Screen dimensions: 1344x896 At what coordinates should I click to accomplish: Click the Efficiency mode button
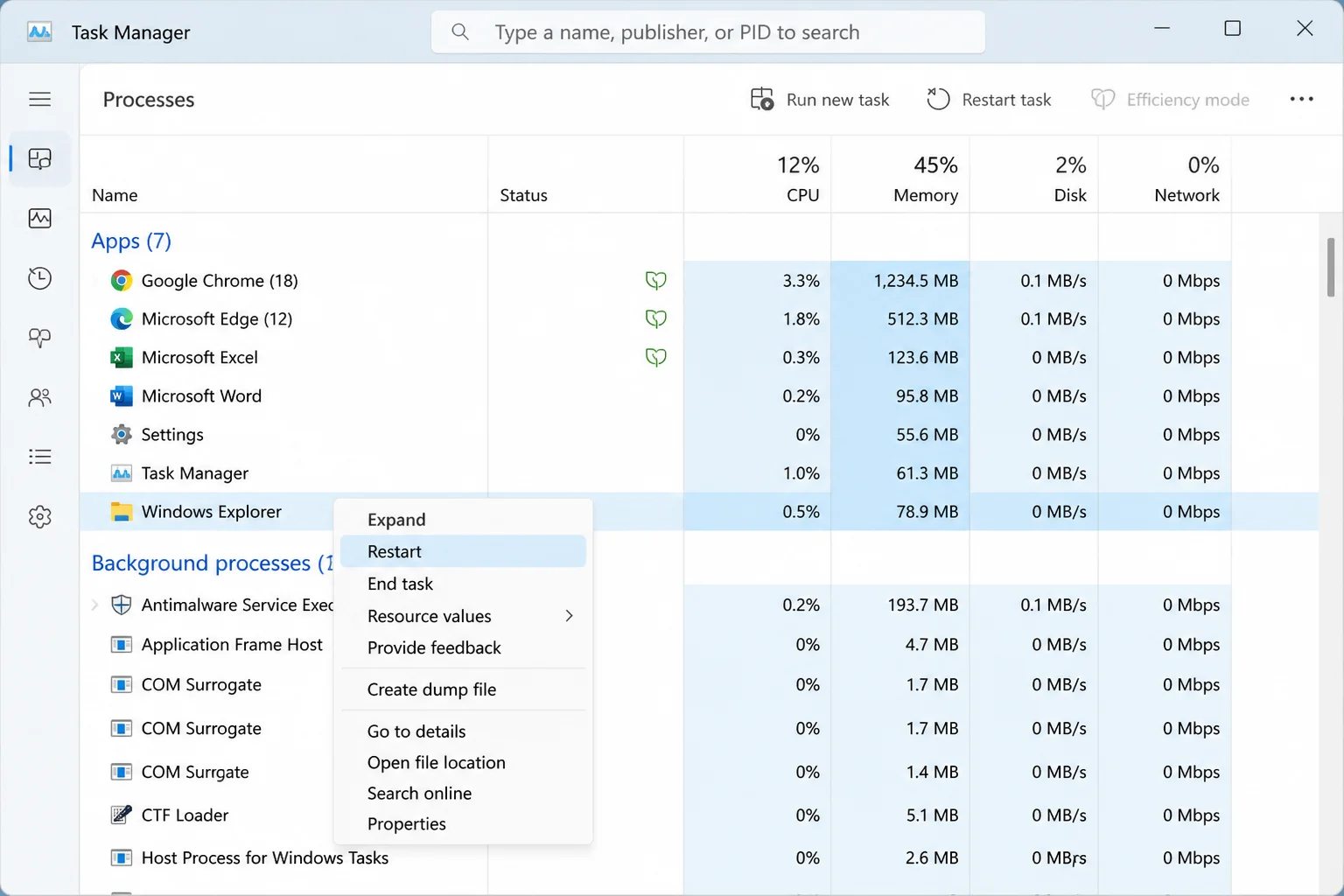1171,100
